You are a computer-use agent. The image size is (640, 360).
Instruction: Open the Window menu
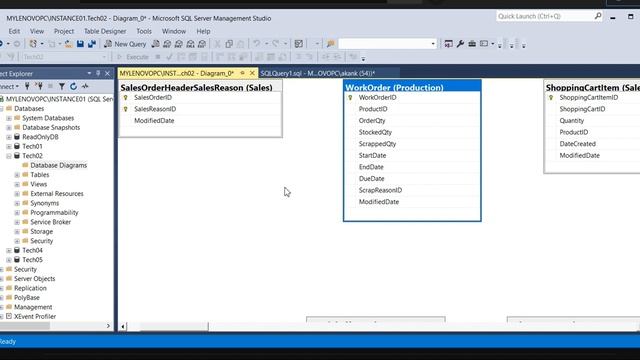(x=174, y=31)
